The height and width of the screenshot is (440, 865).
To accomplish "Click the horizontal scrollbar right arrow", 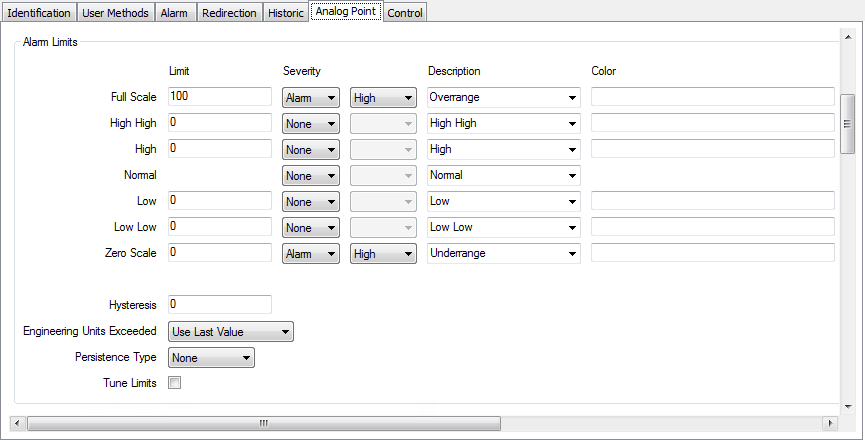I will (x=829, y=423).
